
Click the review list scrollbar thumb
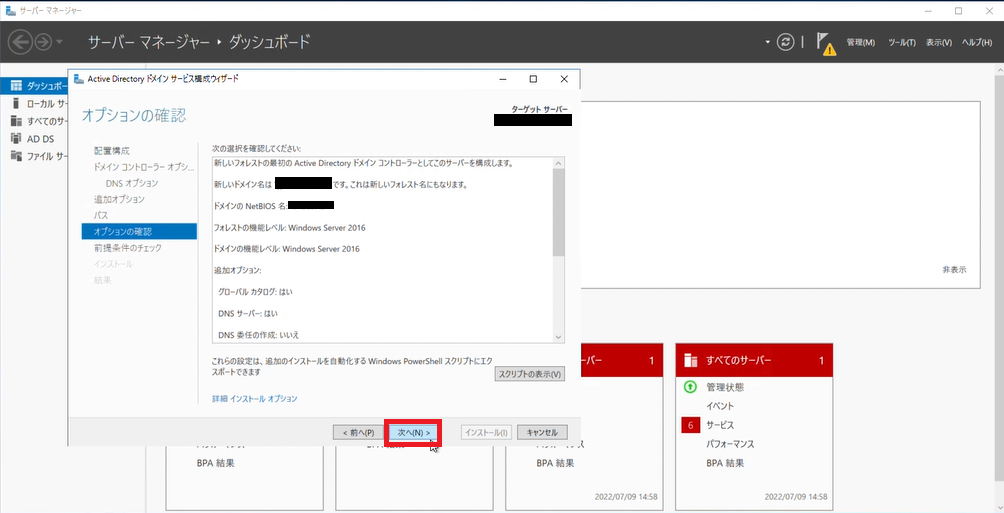pos(559,213)
